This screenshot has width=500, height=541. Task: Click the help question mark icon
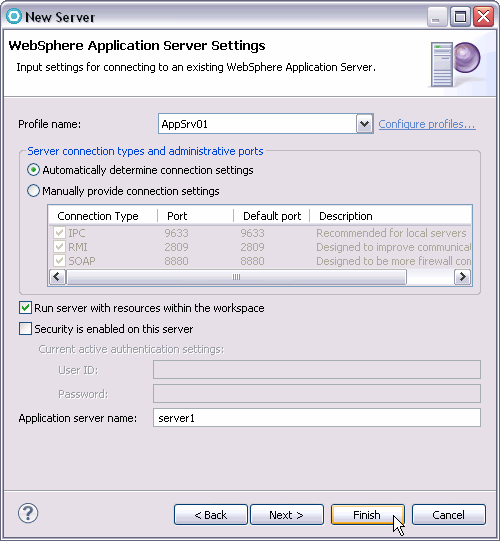point(28,513)
